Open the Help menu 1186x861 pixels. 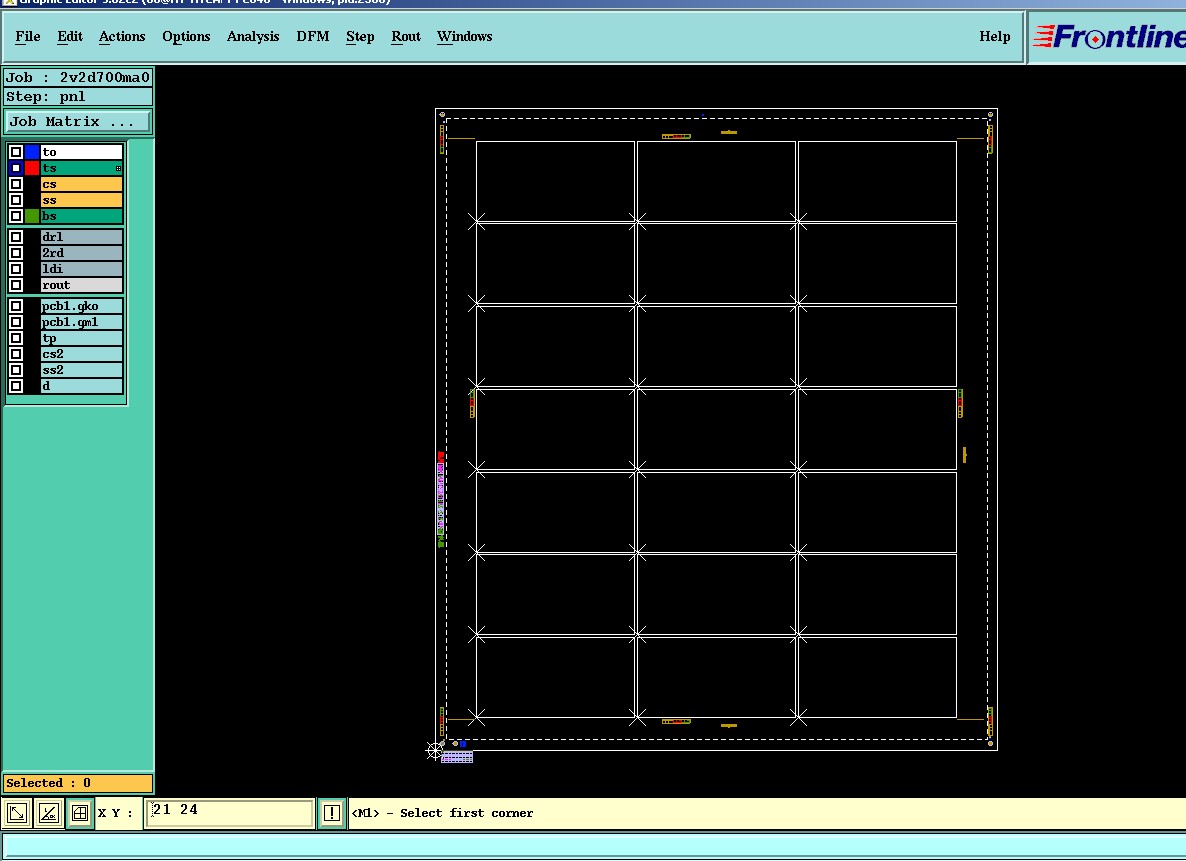tap(995, 36)
